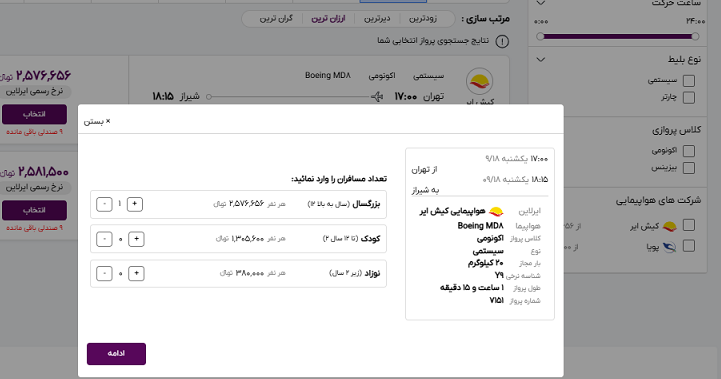Sort results by دیرترین
721x379 pixels.
pyautogui.click(x=377, y=19)
